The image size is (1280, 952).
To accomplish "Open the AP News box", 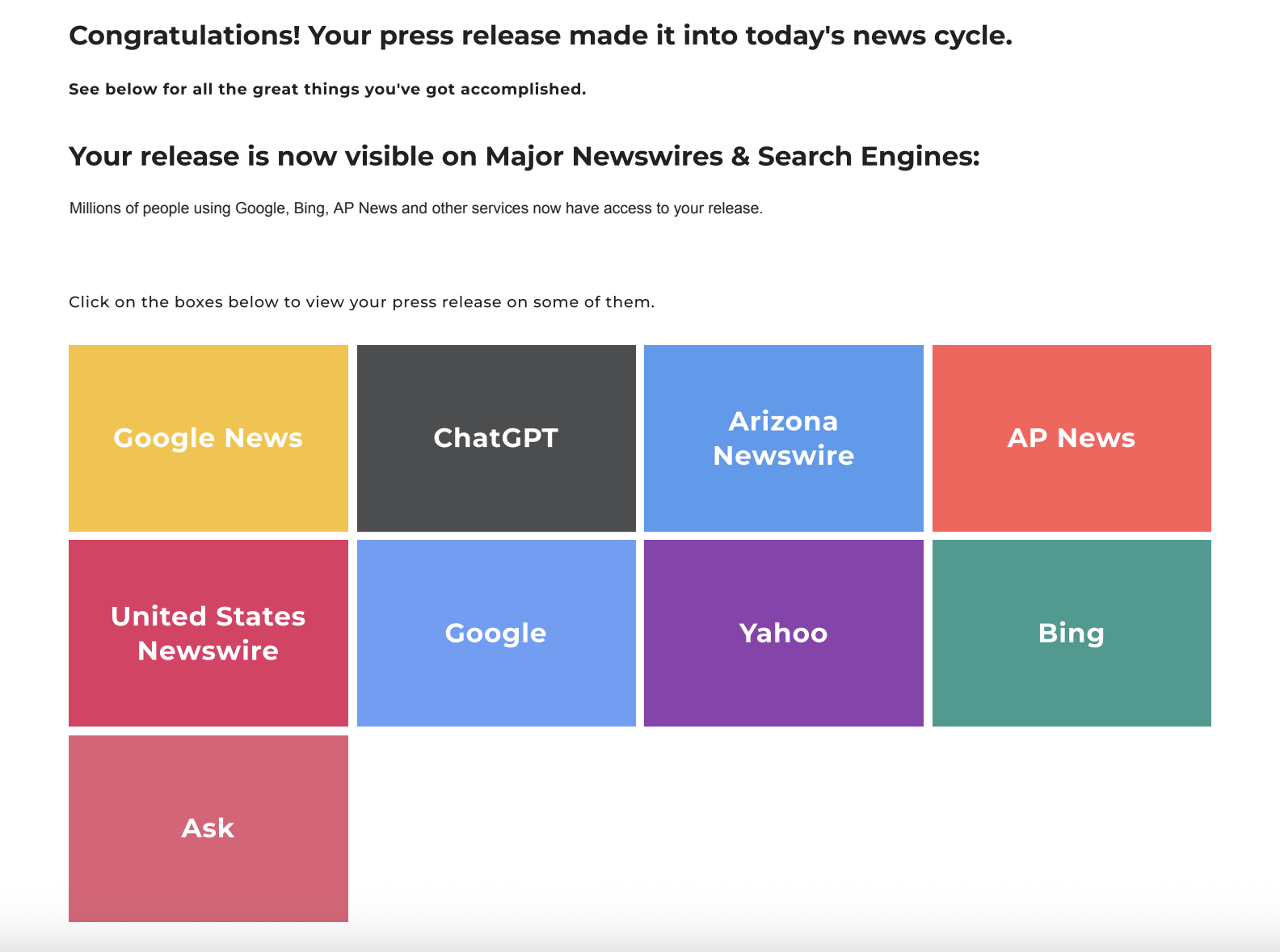I will (1071, 438).
